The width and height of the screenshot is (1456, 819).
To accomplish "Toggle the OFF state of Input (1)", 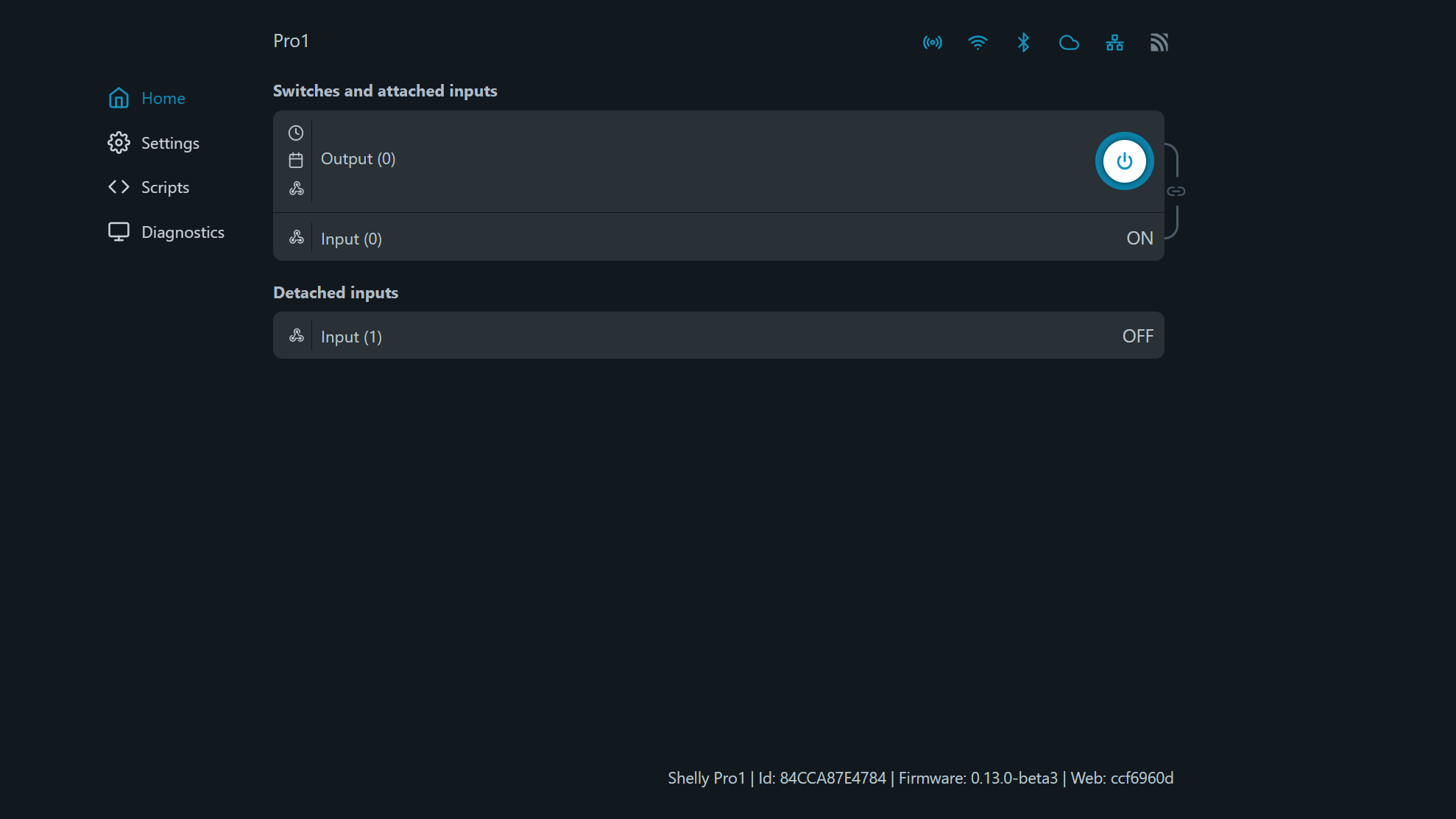I will (x=1138, y=335).
